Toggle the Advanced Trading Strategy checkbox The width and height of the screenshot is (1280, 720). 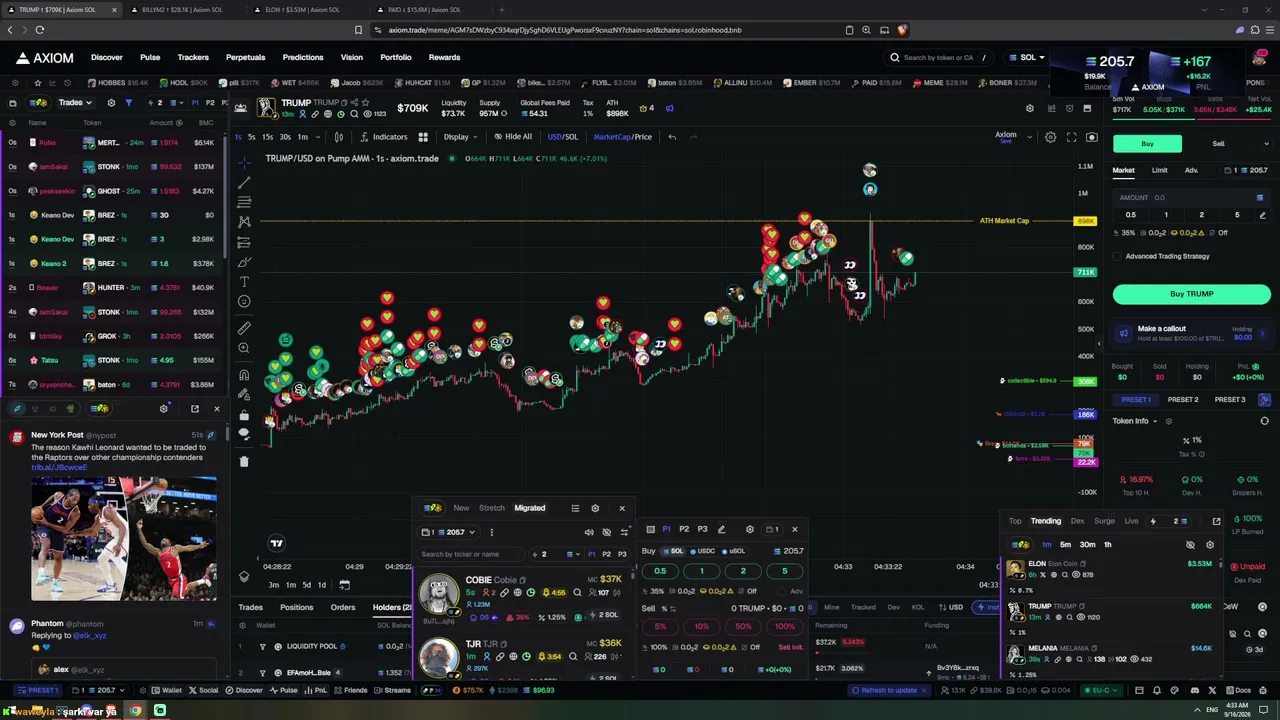point(1117,256)
